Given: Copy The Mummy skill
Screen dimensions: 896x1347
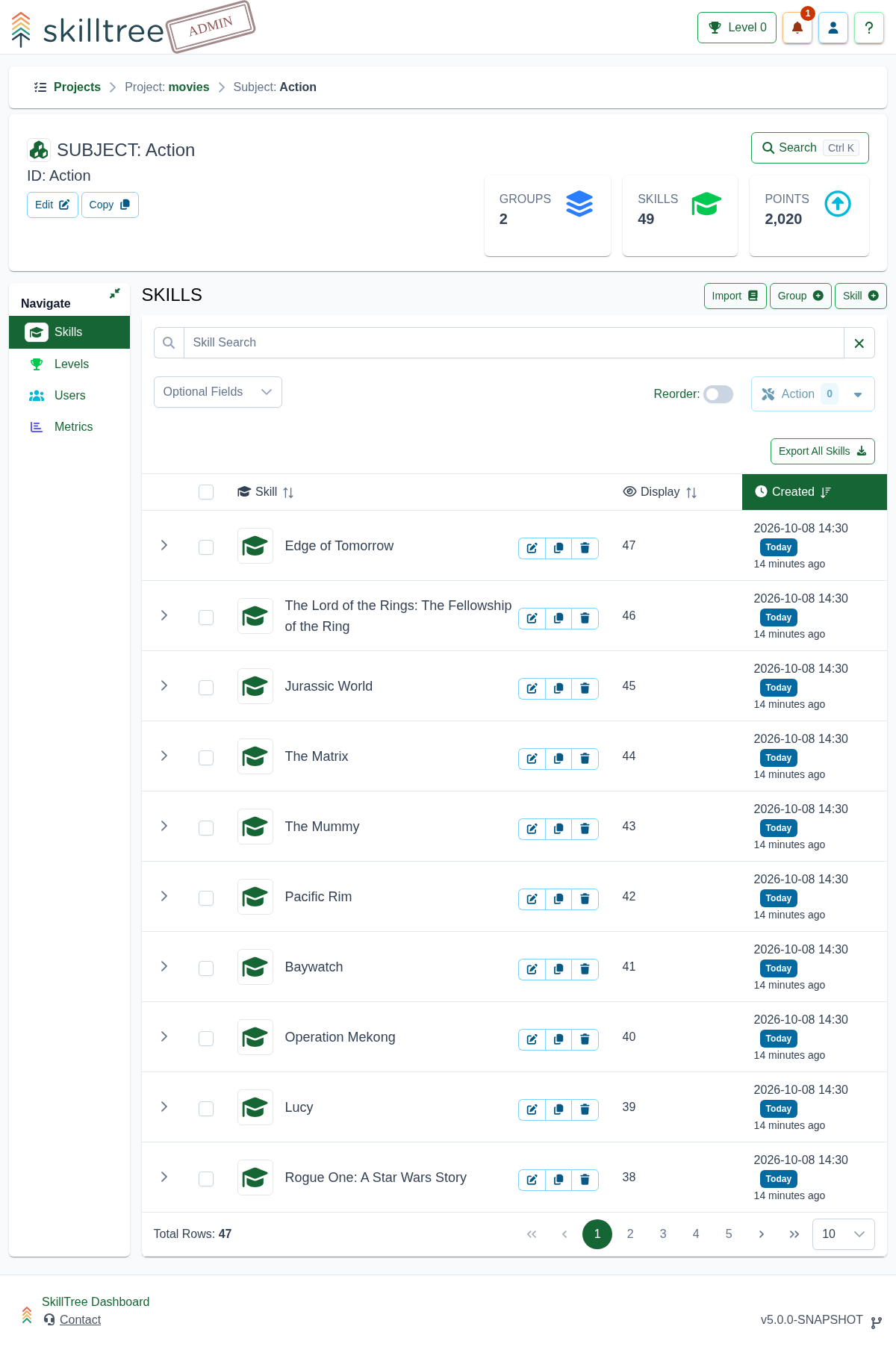Looking at the screenshot, I should point(559,829).
